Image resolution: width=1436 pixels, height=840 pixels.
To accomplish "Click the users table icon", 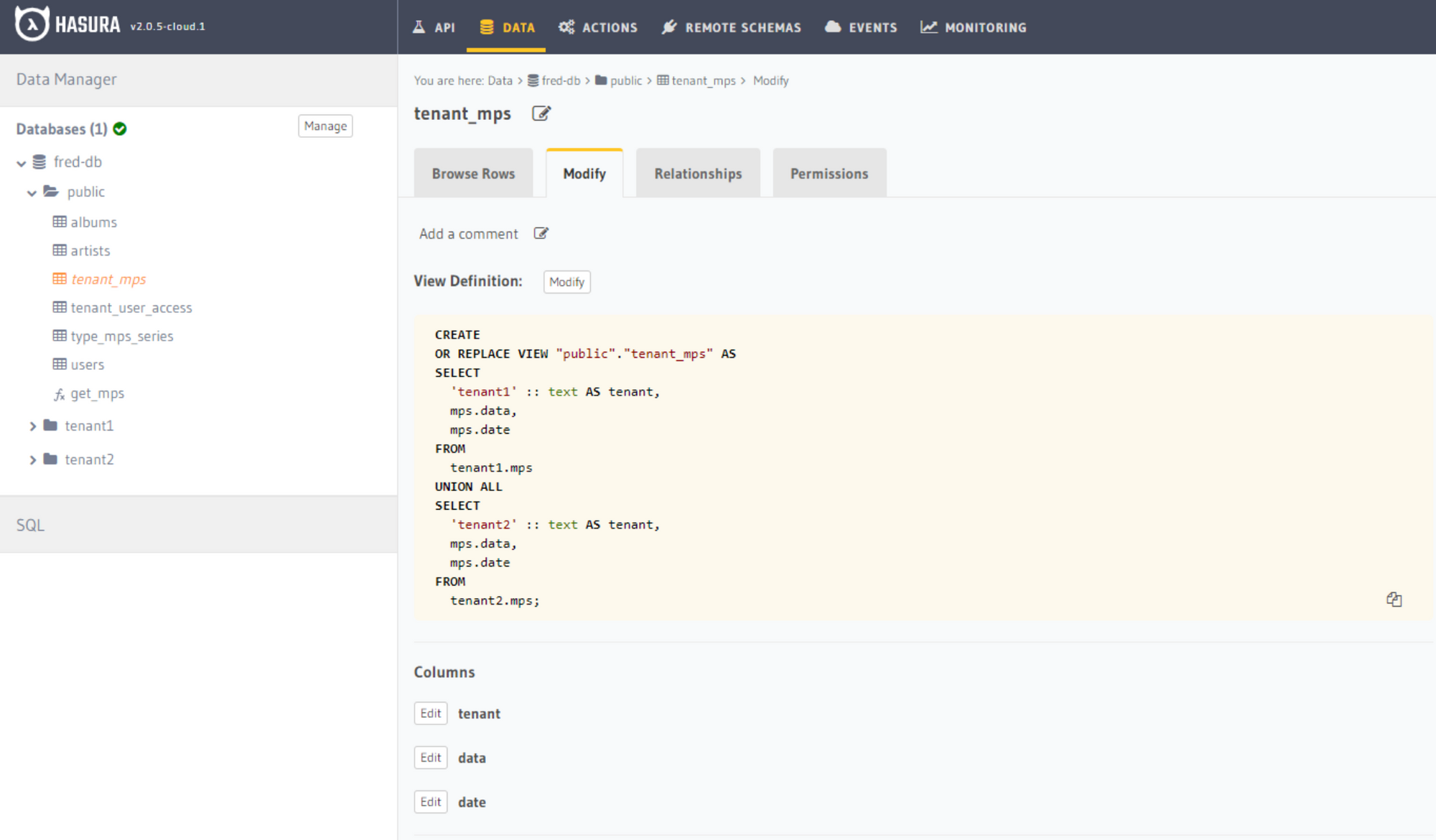I will point(60,364).
